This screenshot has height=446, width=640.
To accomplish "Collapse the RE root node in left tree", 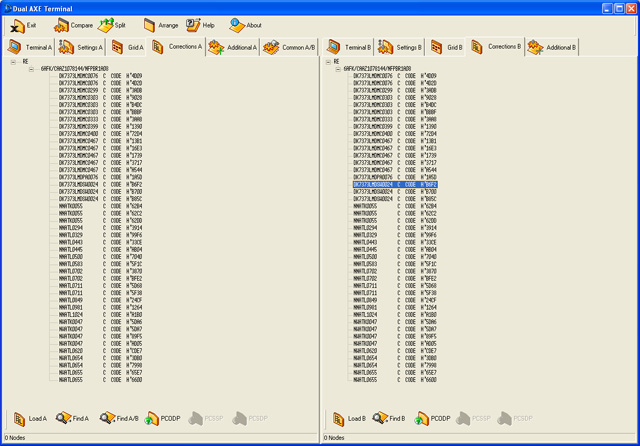I will coord(13,62).
